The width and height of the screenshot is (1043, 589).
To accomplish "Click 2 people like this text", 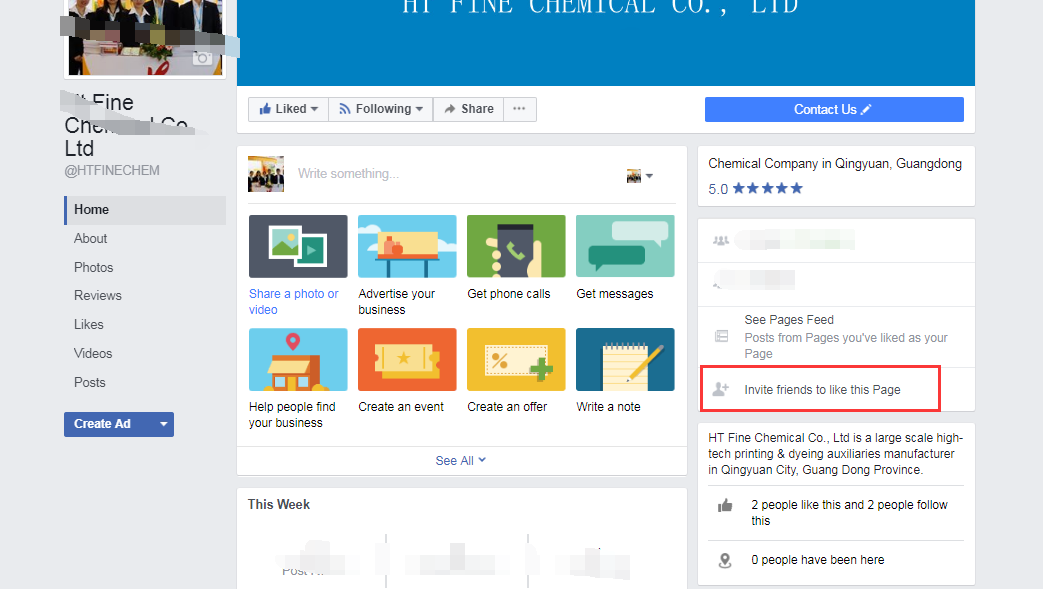I will tap(849, 512).
